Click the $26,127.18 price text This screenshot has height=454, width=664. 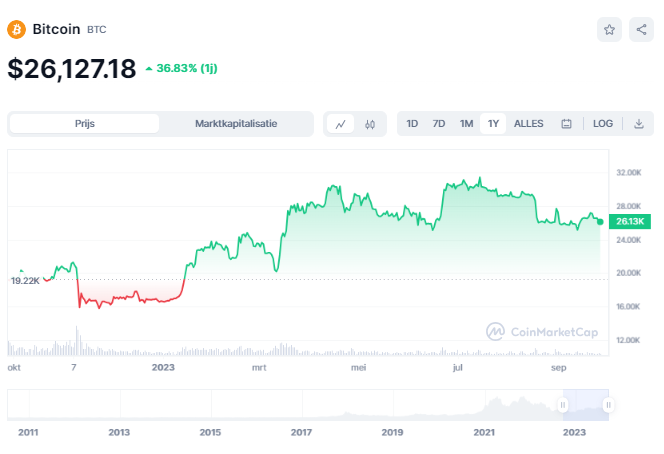(72, 69)
